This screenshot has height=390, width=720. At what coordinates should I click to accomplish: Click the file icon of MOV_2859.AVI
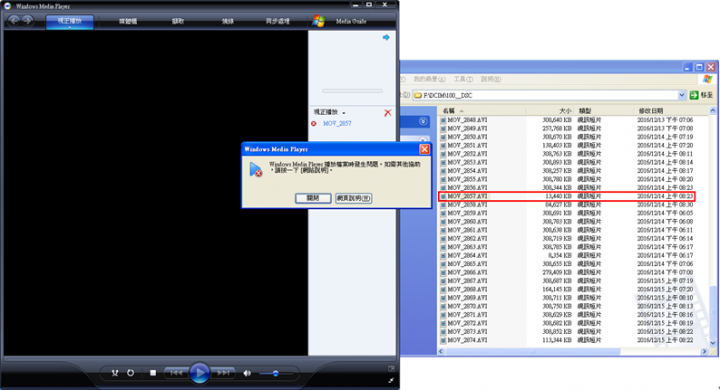click(443, 213)
